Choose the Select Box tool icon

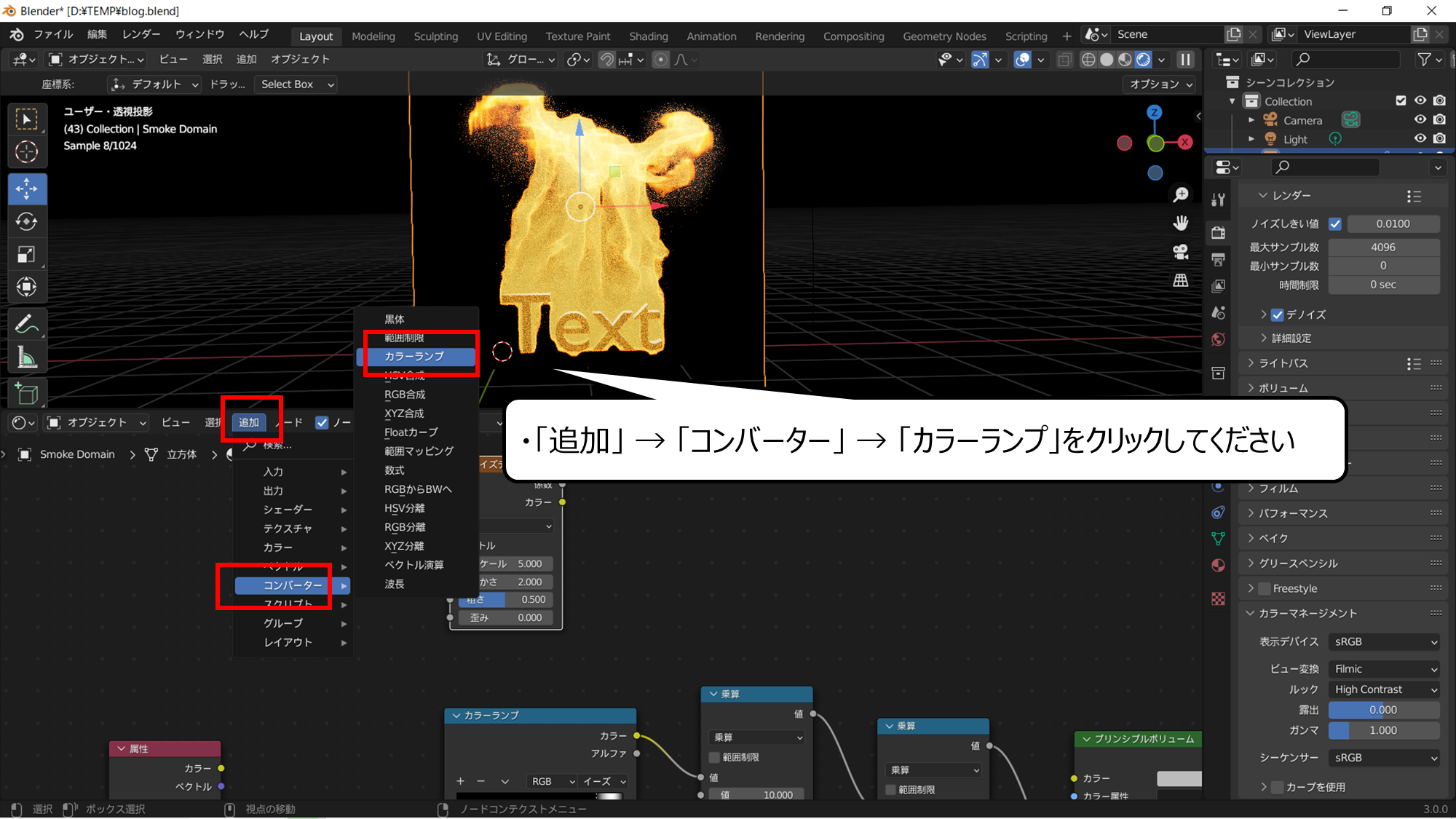[27, 119]
